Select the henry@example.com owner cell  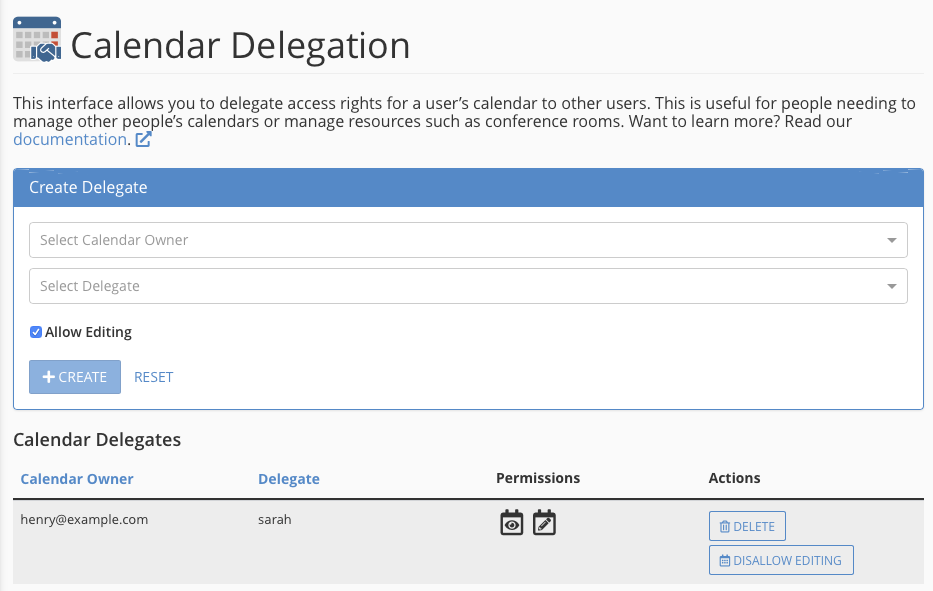(84, 520)
